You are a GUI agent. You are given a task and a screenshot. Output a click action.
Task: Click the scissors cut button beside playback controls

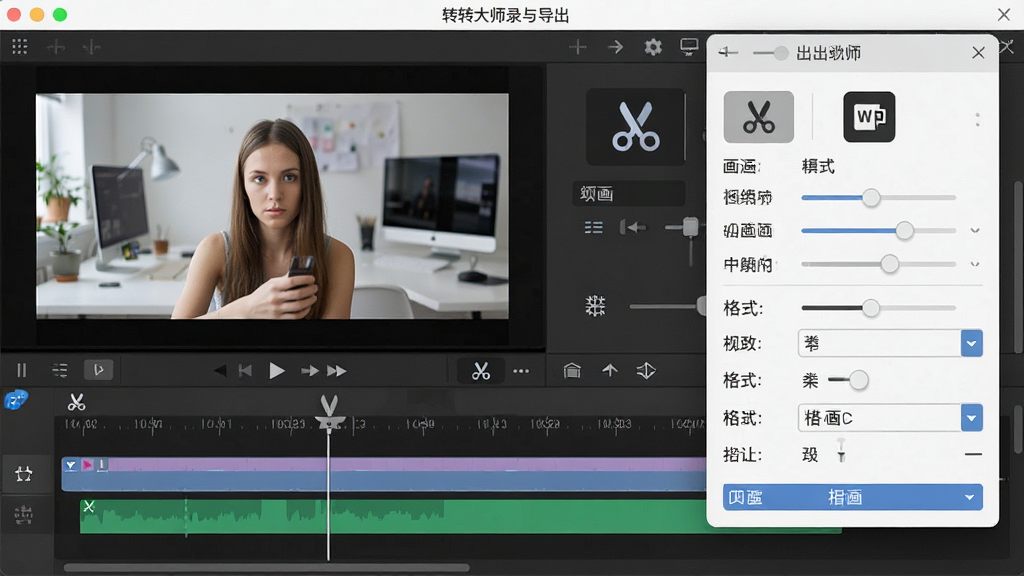(481, 370)
